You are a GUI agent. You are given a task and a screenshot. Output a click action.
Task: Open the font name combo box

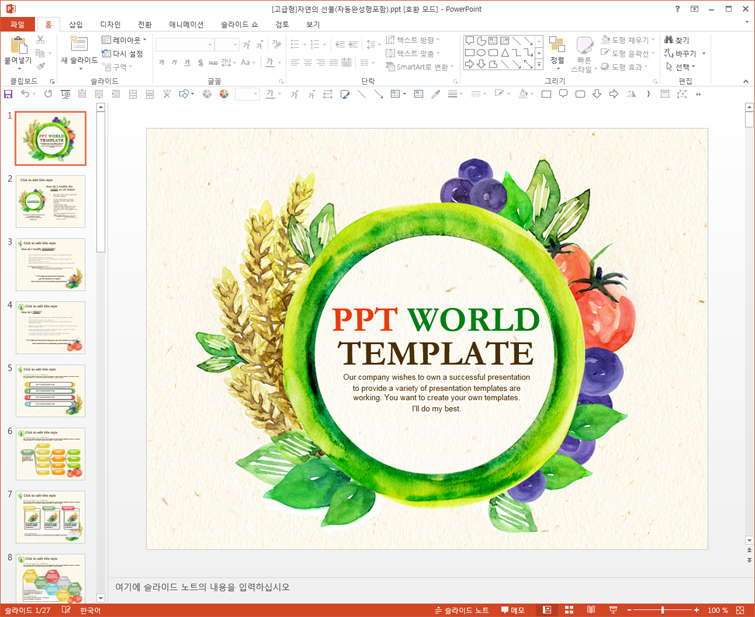(x=184, y=45)
